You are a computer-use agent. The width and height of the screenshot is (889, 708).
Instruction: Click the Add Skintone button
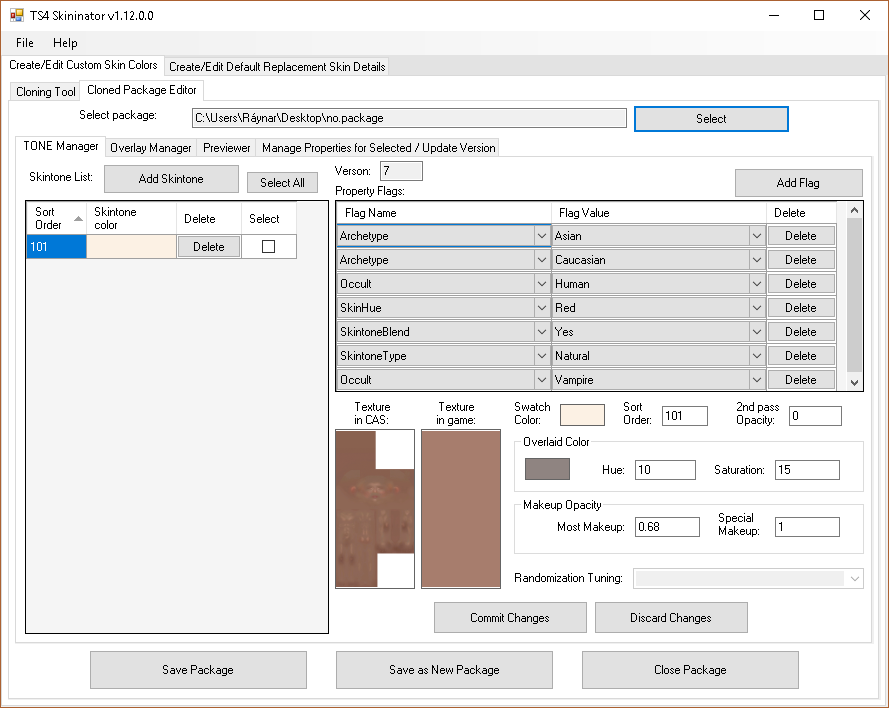click(x=171, y=179)
